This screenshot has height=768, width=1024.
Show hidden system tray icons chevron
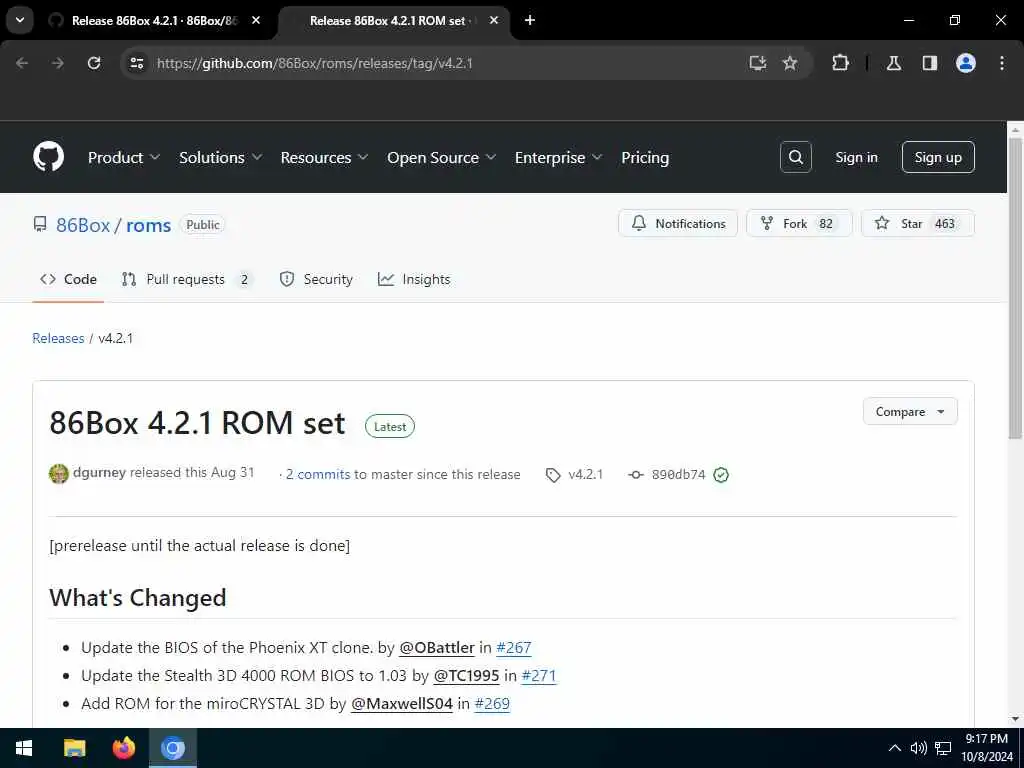click(x=895, y=748)
